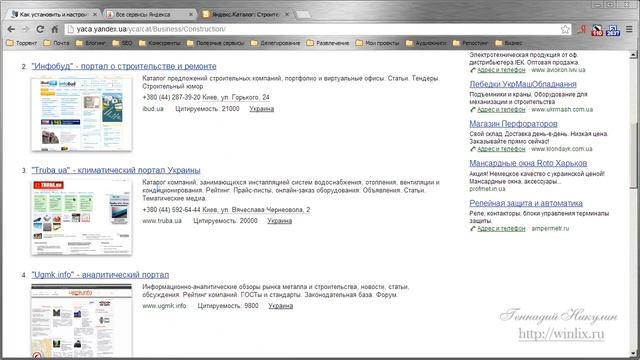
Task: Click 'ibud.ua' site address text
Action: tap(153, 109)
